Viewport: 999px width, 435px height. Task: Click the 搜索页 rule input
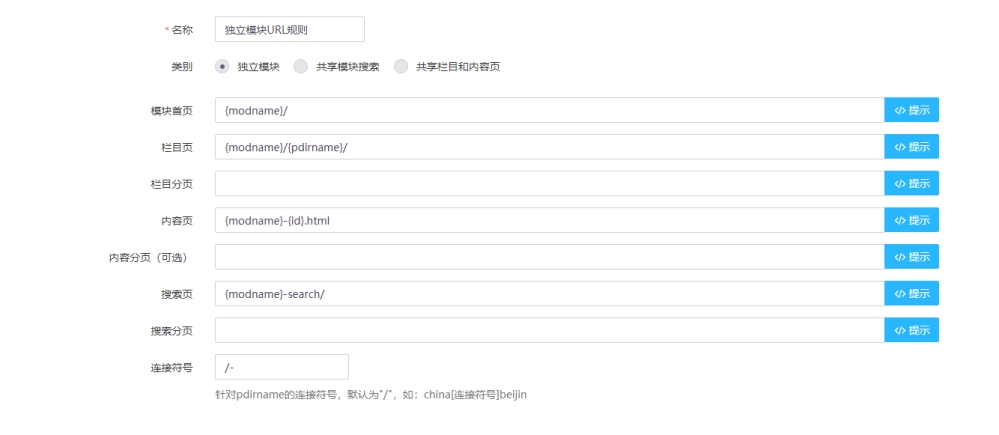click(548, 294)
